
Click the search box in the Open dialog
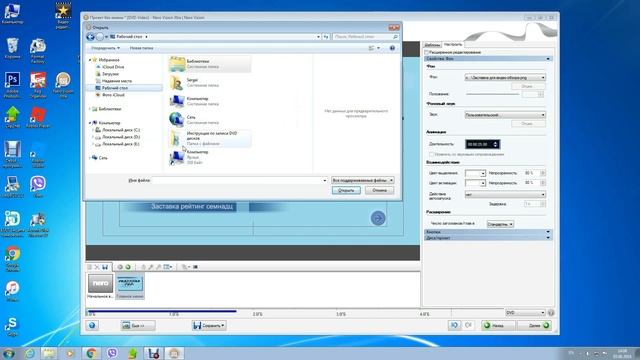(x=365, y=37)
